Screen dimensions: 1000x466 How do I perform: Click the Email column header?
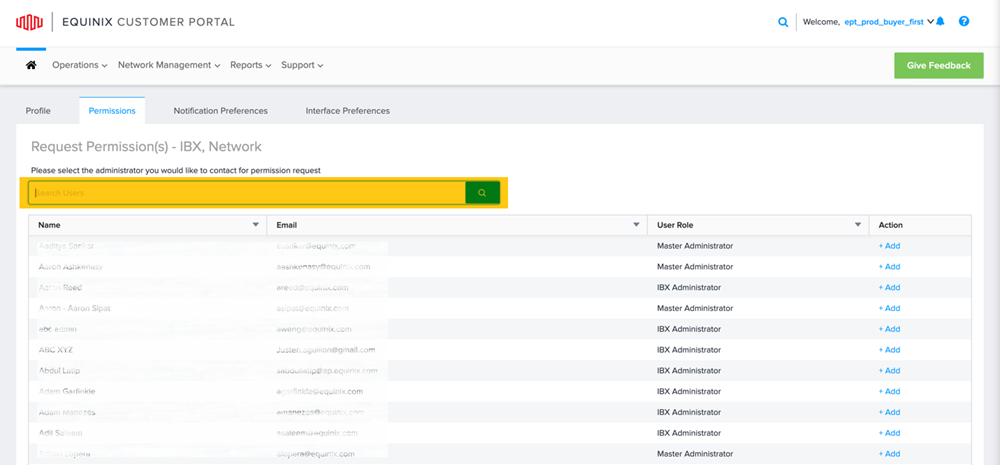[x=286, y=225]
